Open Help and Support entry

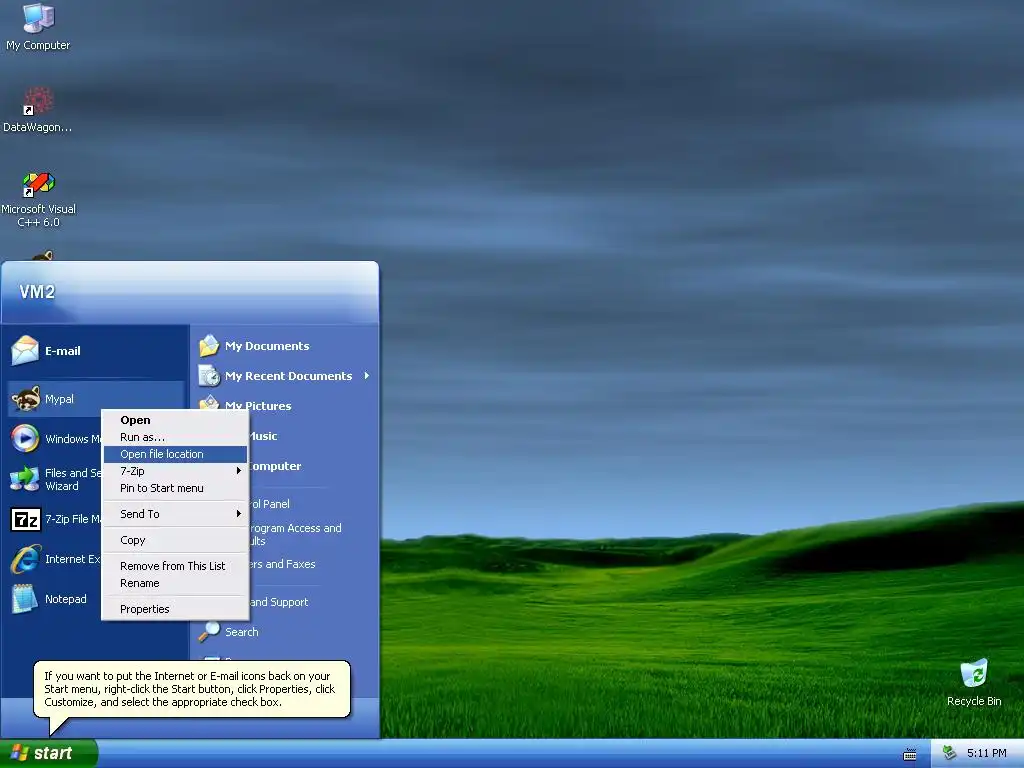(x=279, y=601)
